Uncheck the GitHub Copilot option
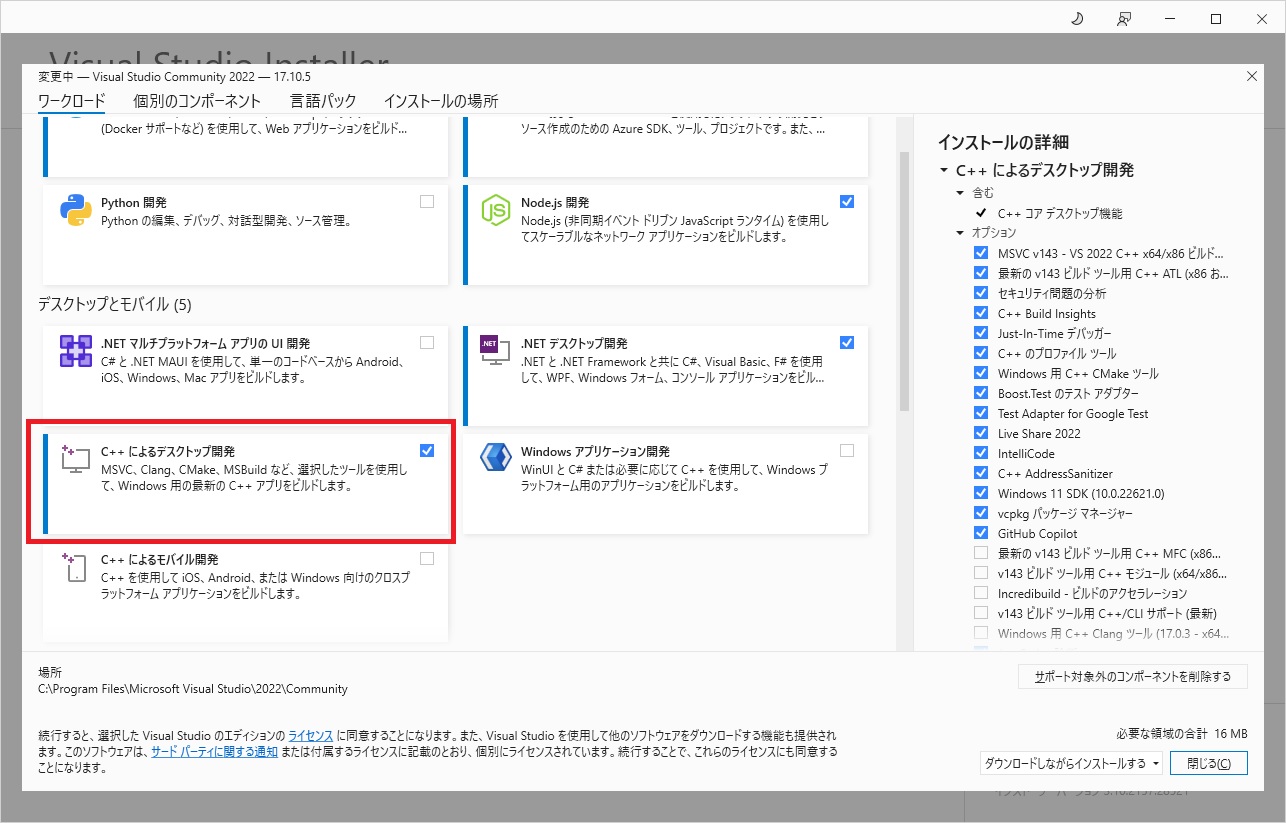The width and height of the screenshot is (1286, 823). [980, 533]
